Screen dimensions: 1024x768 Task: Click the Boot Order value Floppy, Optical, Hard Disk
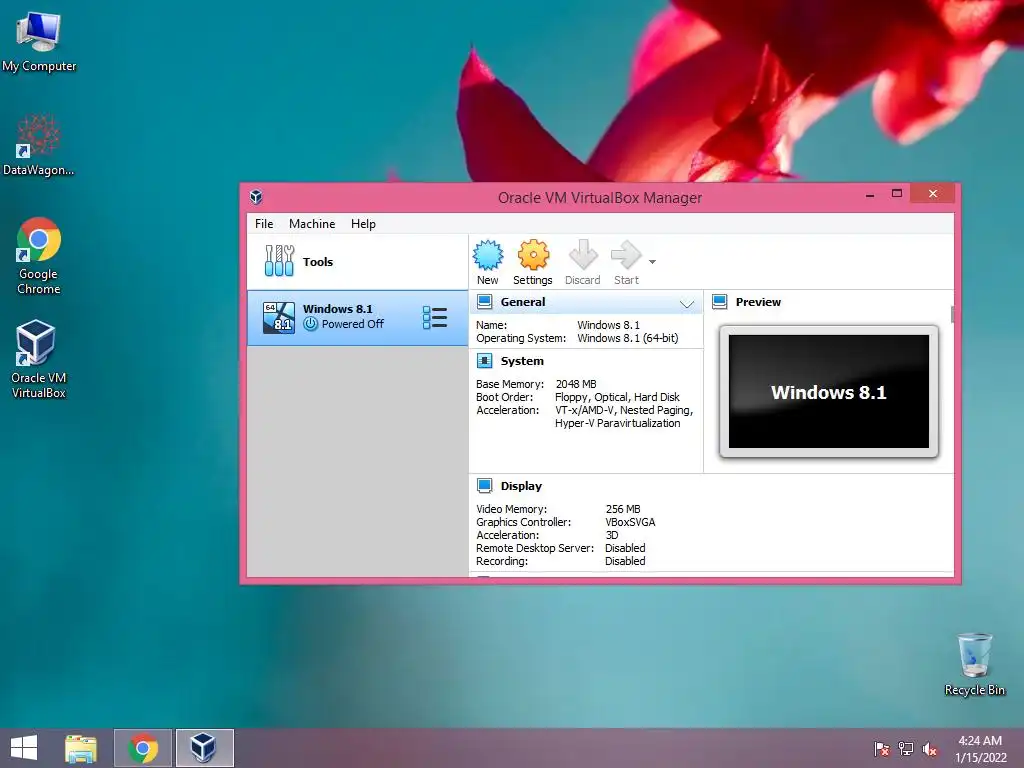(x=617, y=397)
